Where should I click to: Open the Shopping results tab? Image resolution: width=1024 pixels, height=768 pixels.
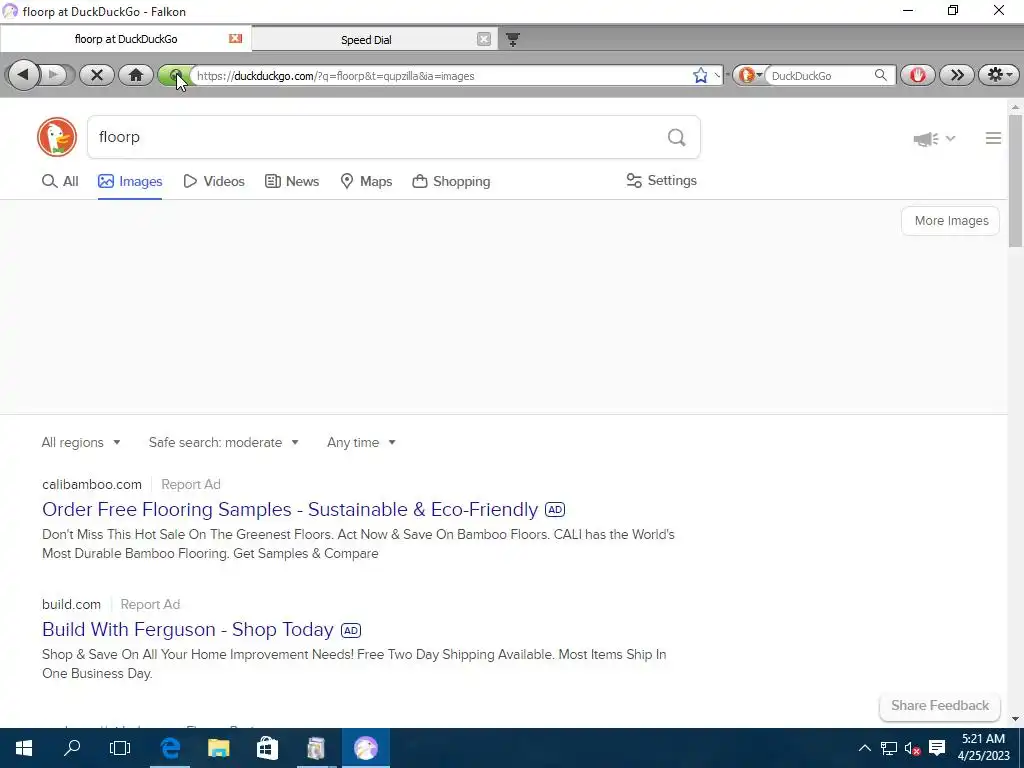pos(451,182)
